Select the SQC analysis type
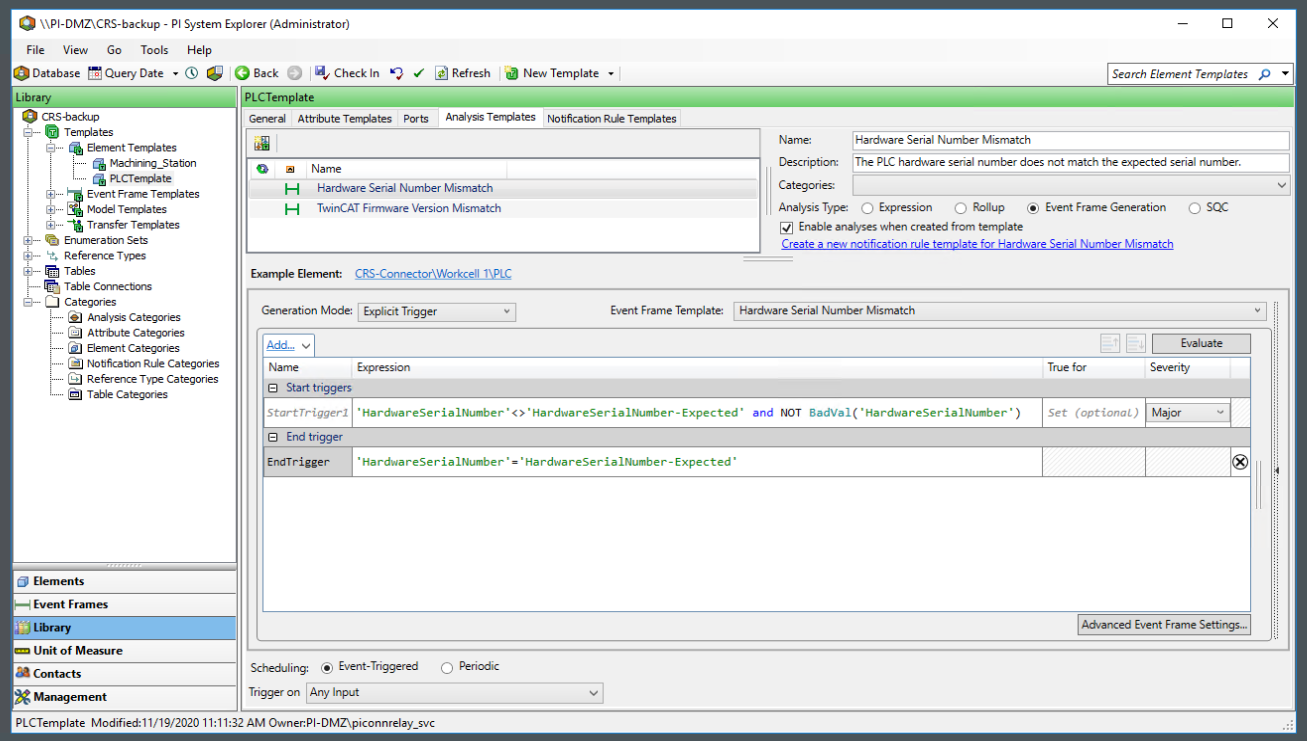The width and height of the screenshot is (1307, 741). [x=1195, y=208]
